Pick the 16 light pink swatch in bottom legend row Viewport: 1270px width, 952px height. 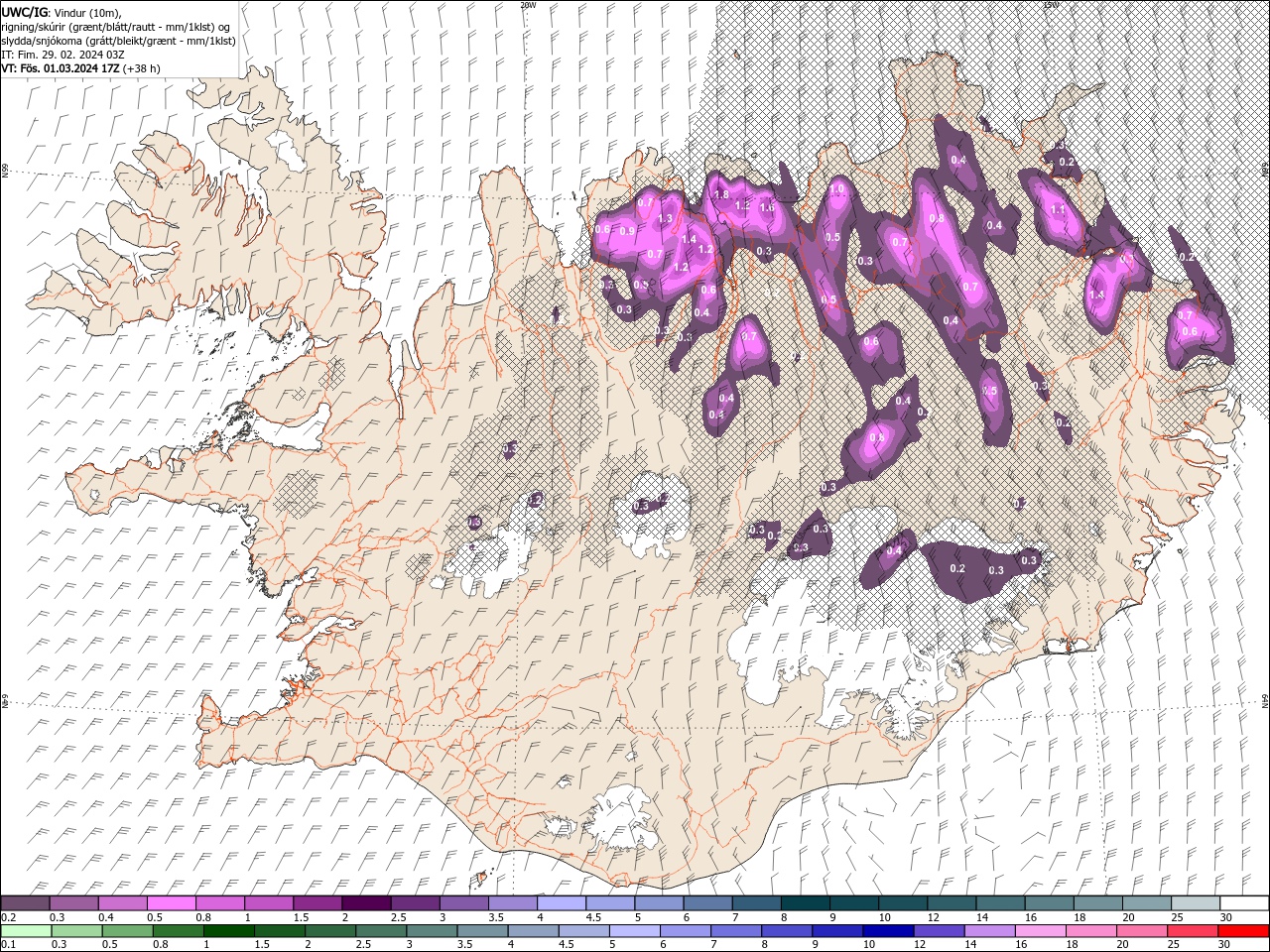(1040, 931)
